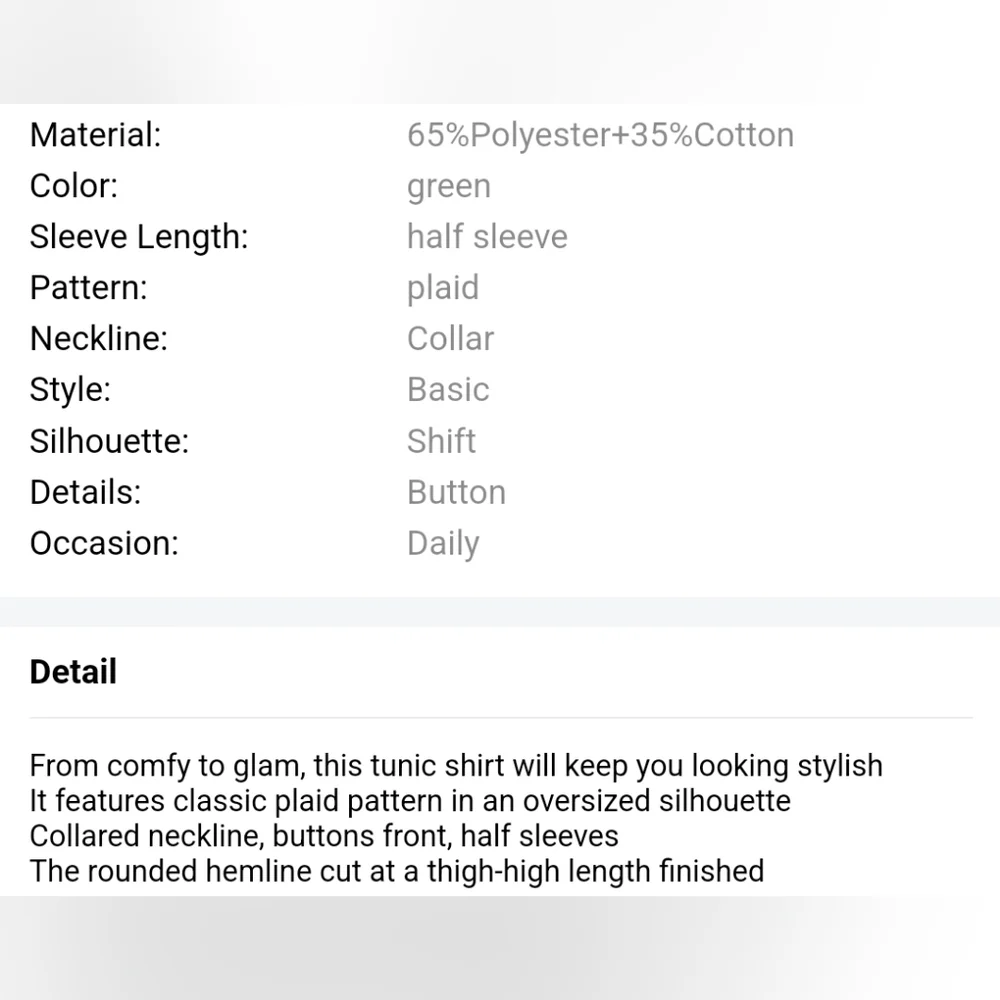The width and height of the screenshot is (1000, 1000).
Task: Click the Sleeve Length label
Action: (139, 237)
